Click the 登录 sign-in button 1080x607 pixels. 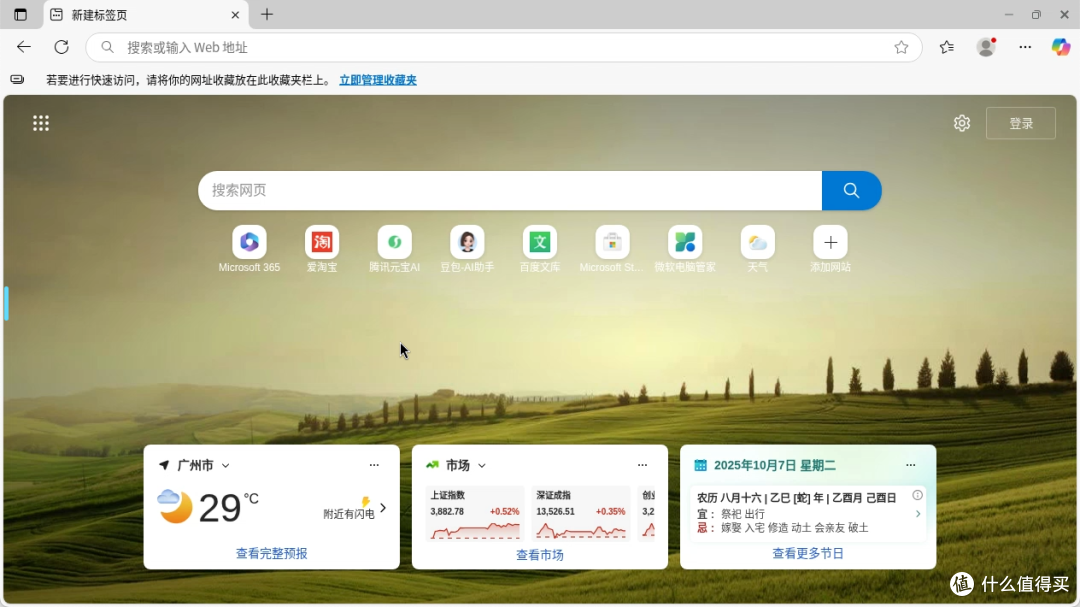[x=1021, y=122]
